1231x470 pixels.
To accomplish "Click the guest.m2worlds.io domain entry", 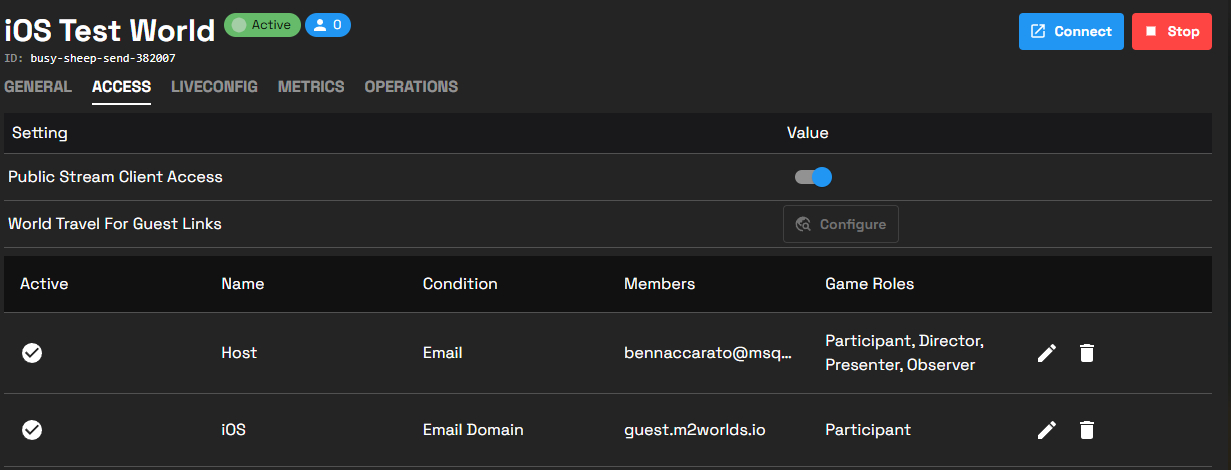I will 695,430.
